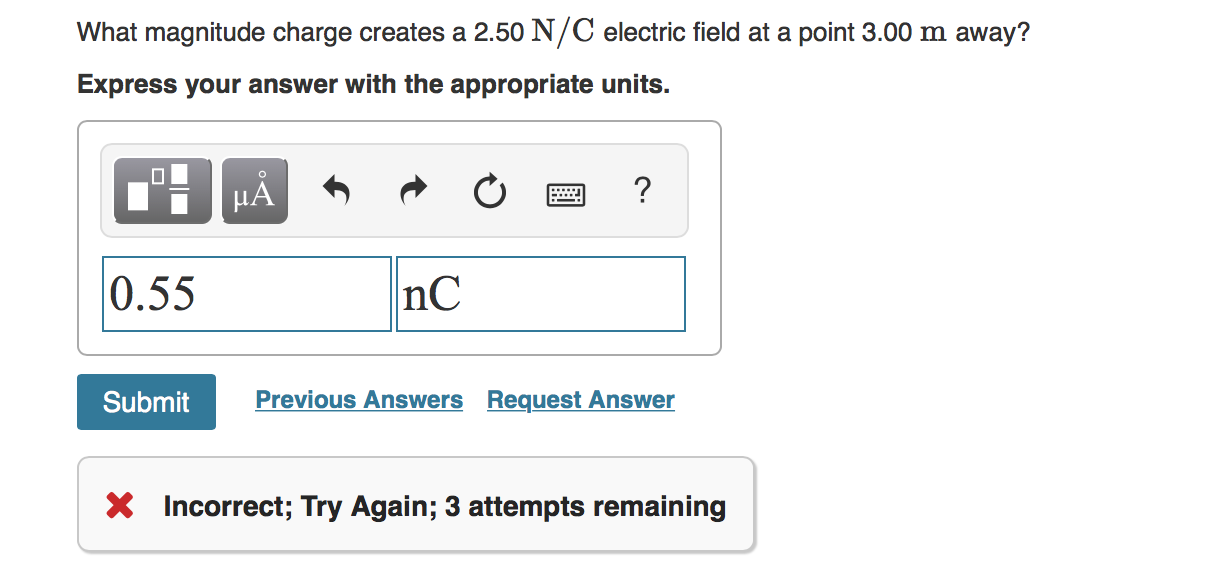Open Previous Answers
The image size is (1222, 584).
click(359, 399)
